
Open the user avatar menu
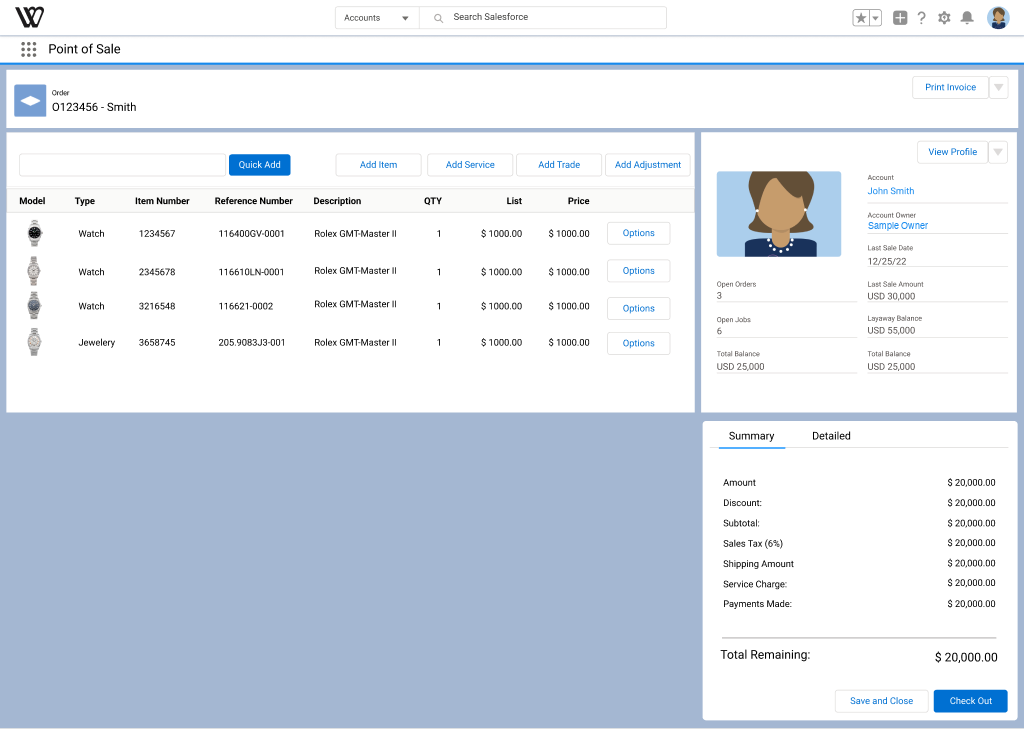point(998,18)
